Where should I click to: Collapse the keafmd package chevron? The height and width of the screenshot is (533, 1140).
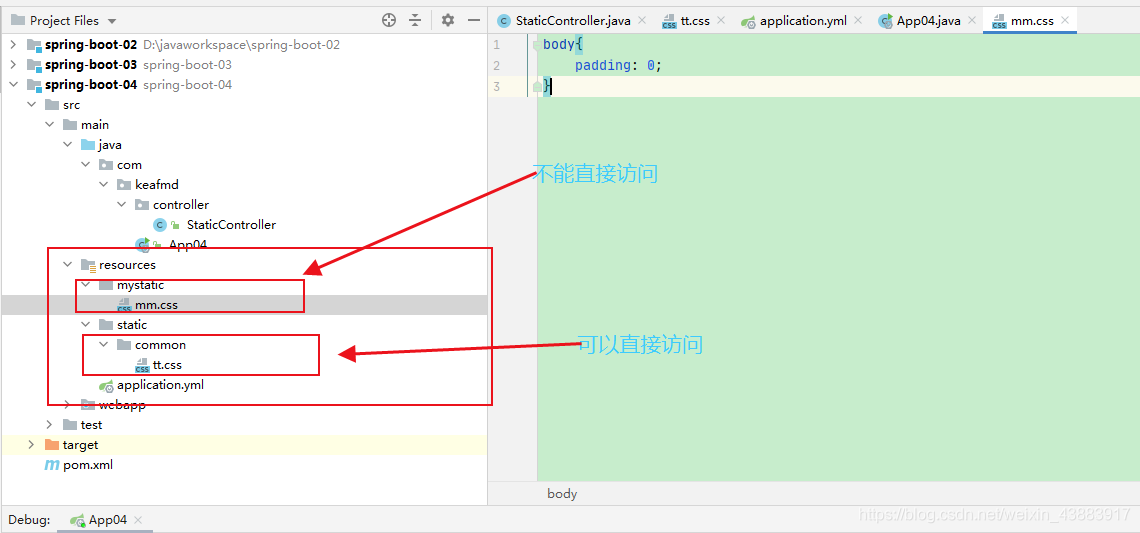click(104, 185)
